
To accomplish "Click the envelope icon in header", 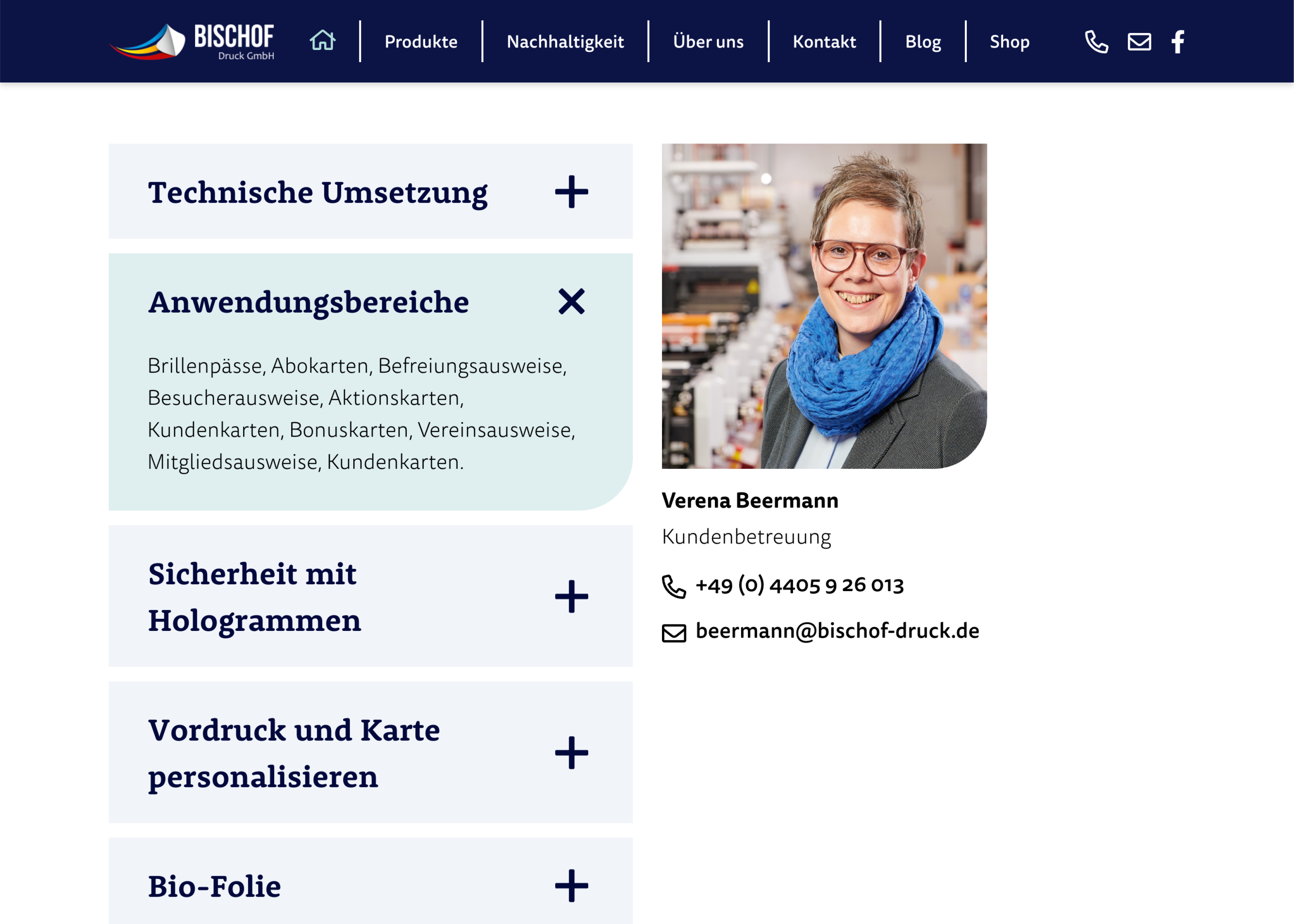I will click(1139, 42).
